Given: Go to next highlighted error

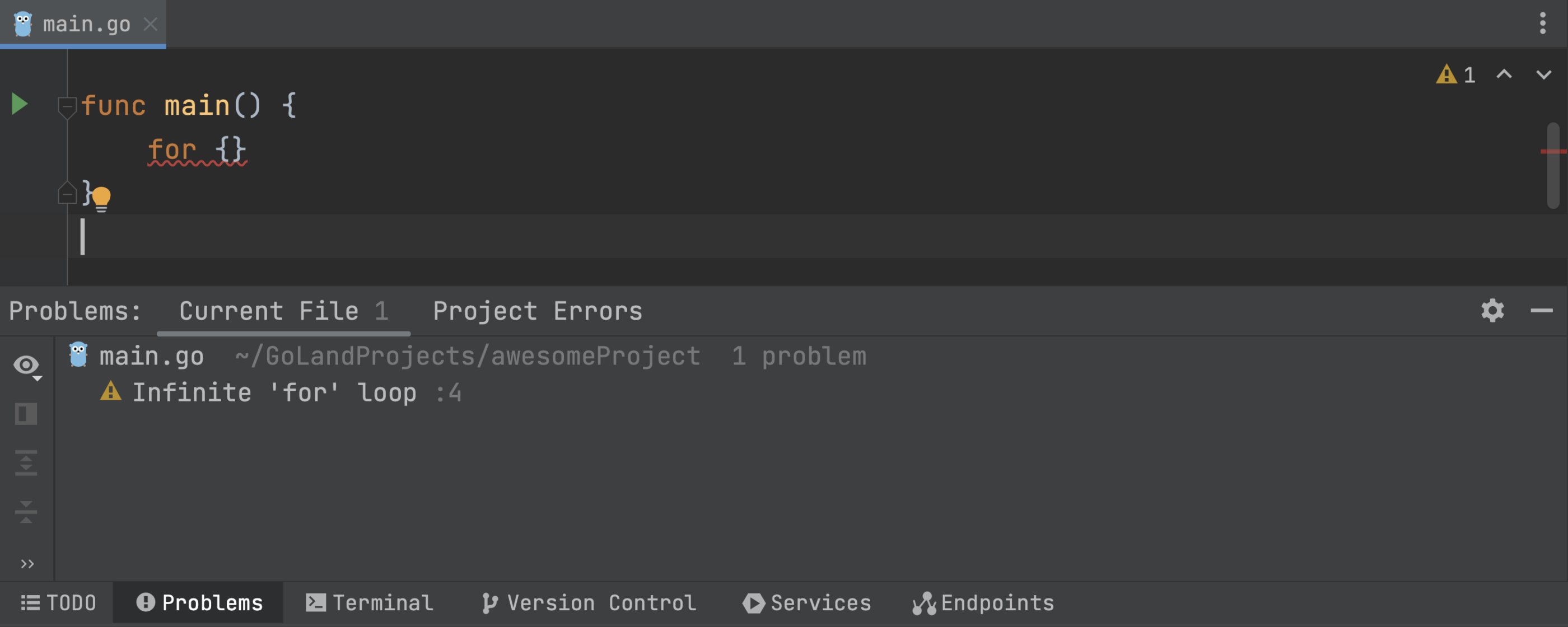Looking at the screenshot, I should [1544, 75].
